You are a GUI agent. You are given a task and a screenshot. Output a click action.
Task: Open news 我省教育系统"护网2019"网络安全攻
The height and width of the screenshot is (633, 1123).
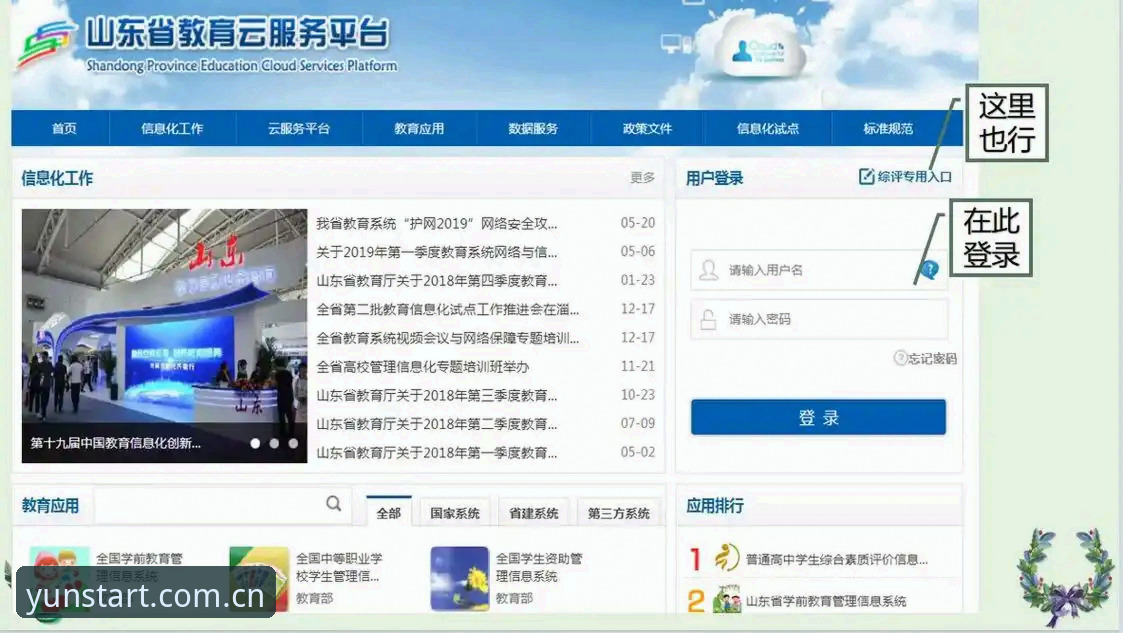tap(437, 223)
